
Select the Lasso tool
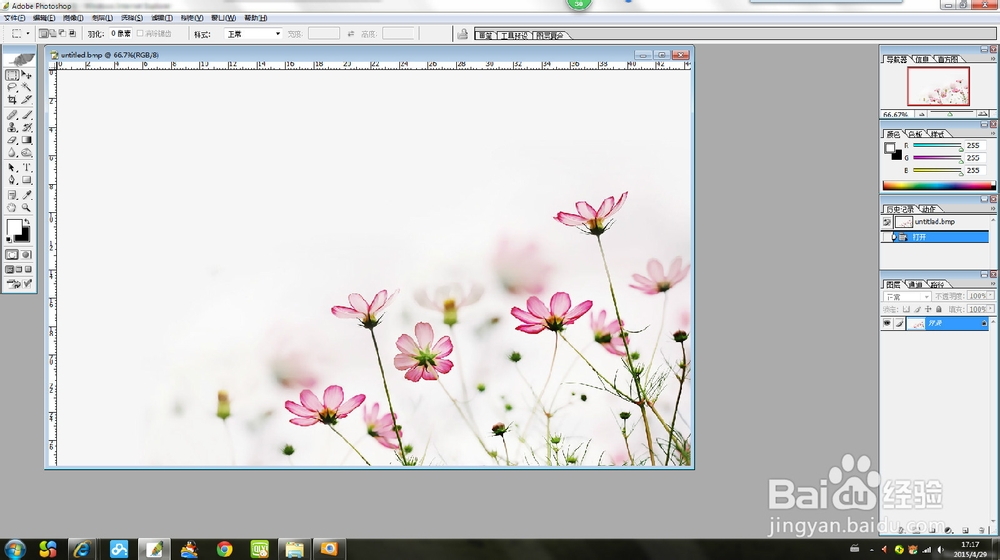pyautogui.click(x=12, y=87)
